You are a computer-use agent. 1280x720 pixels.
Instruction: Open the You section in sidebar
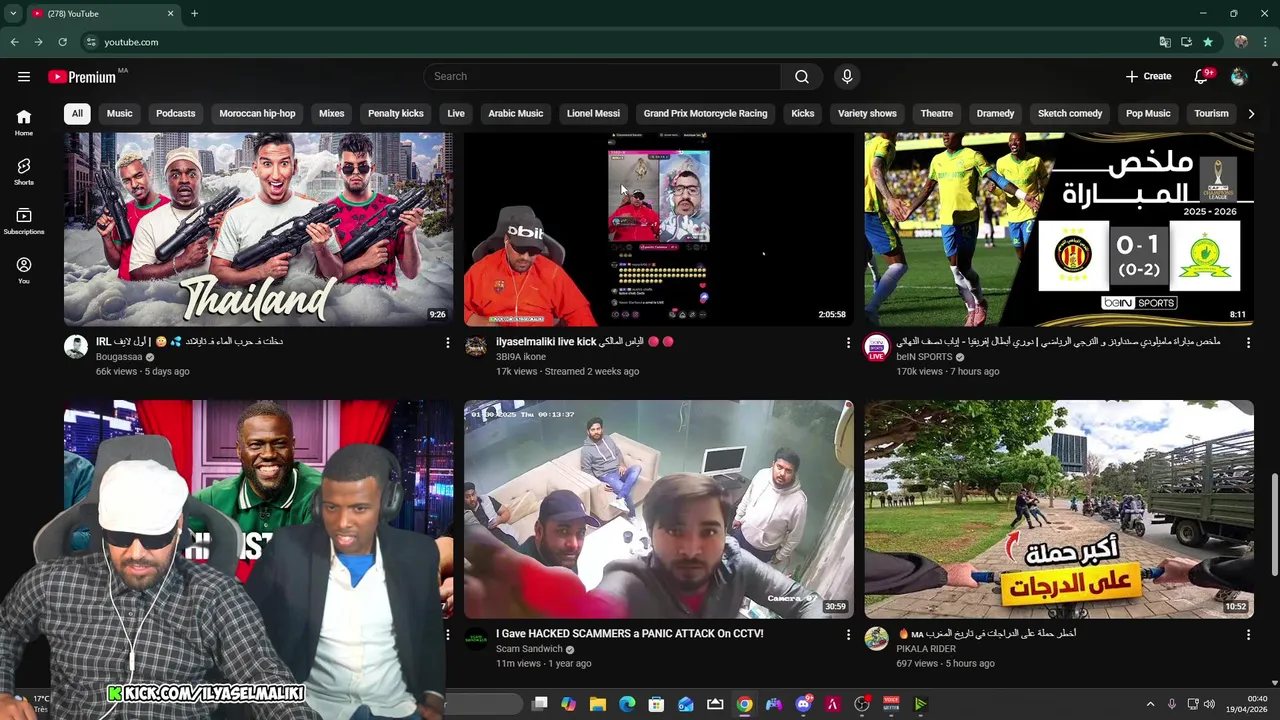[x=24, y=270]
